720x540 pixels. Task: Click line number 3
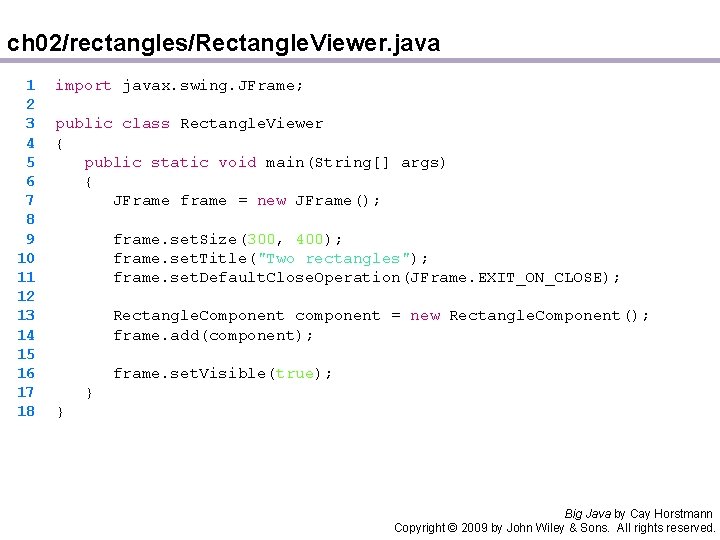30,124
